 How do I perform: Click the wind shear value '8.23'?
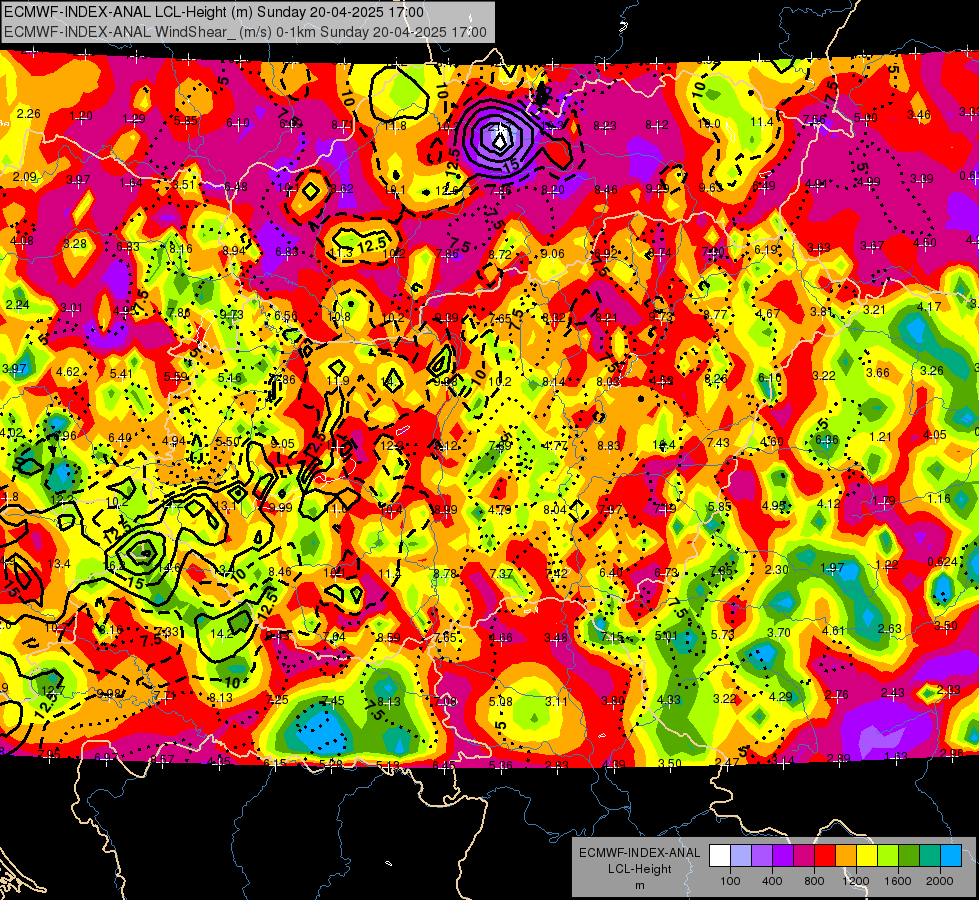pos(604,126)
